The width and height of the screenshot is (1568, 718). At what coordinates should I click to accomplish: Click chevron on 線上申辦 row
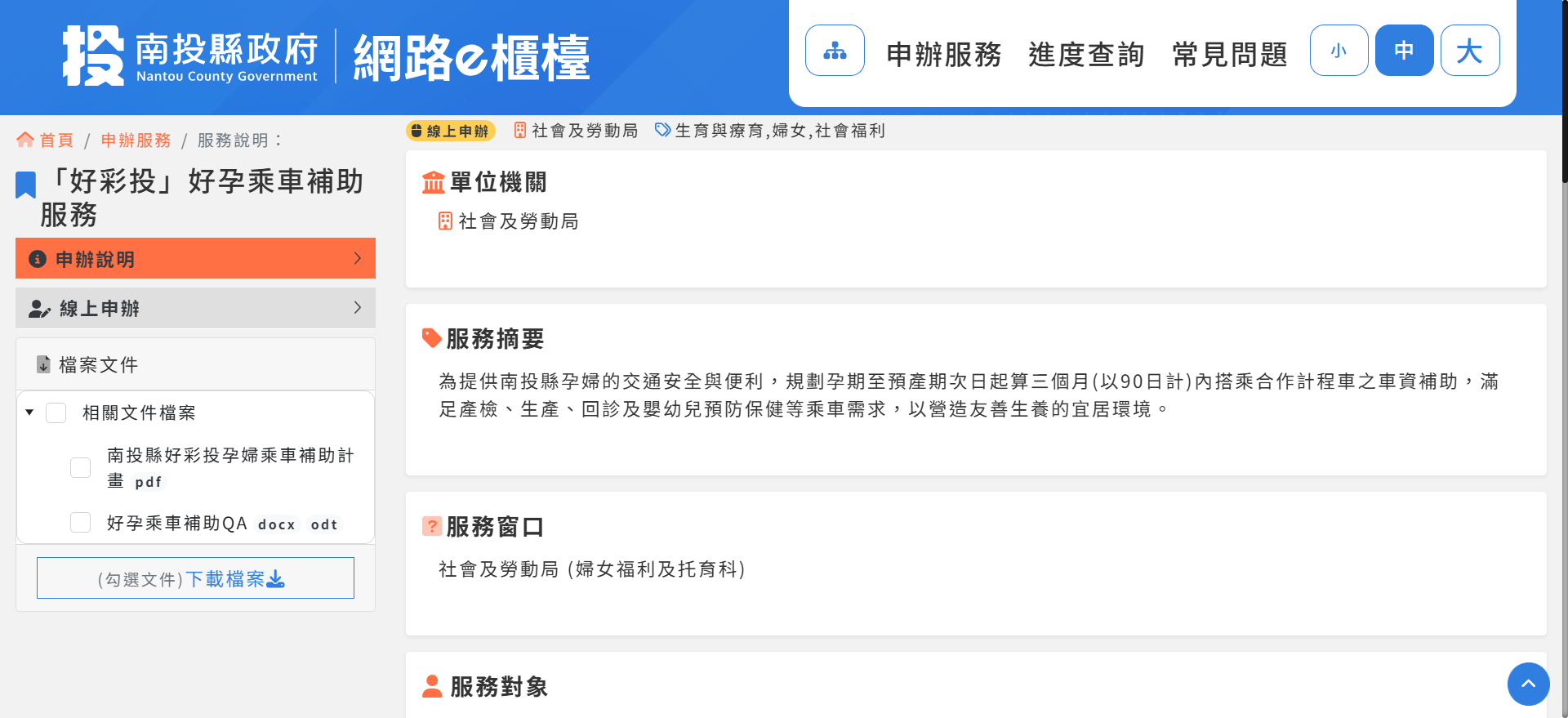(x=357, y=307)
